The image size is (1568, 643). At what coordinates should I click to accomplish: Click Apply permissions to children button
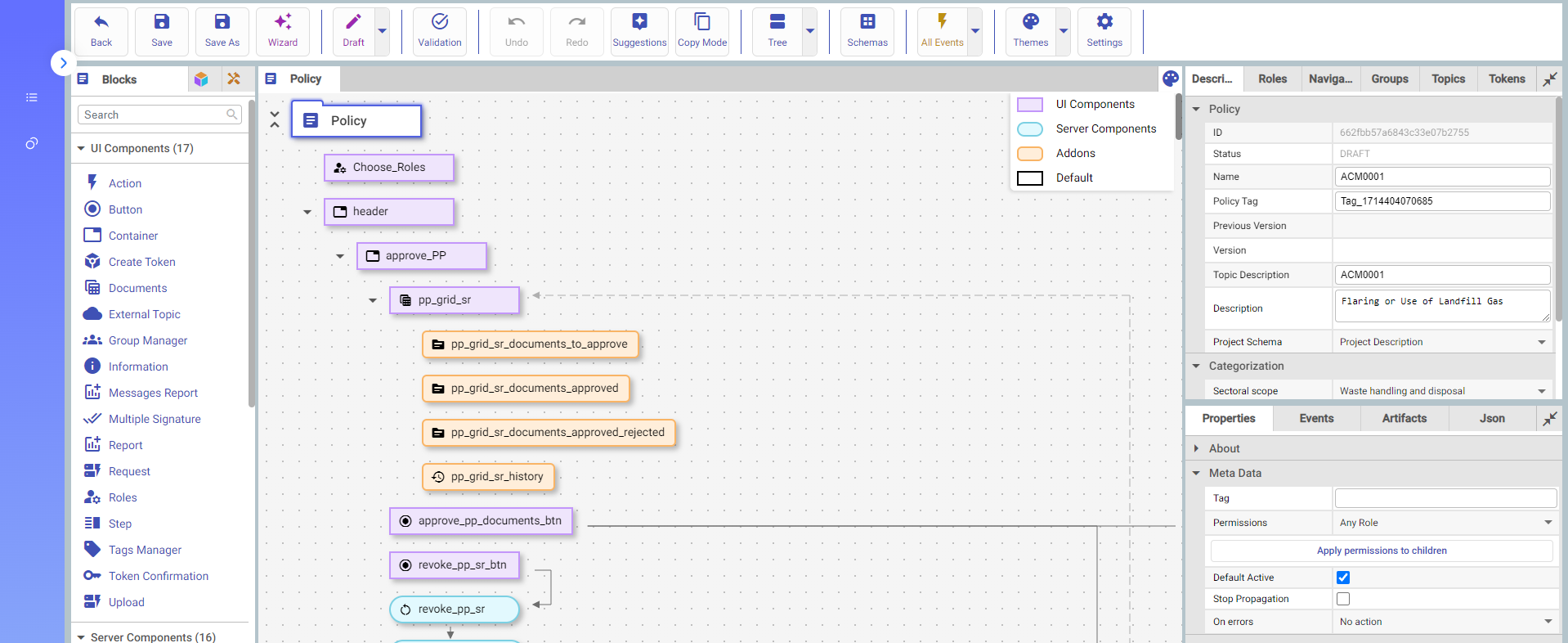tap(1381, 551)
